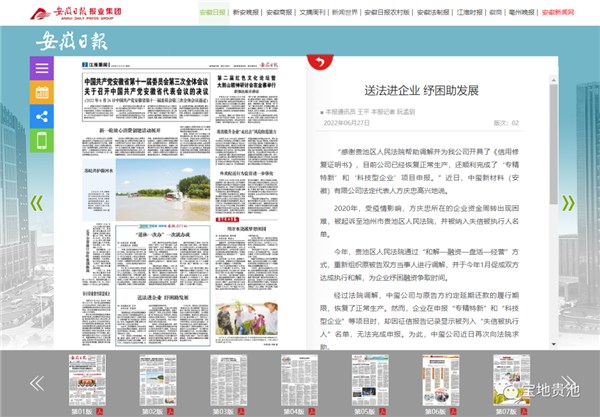
Task: Open the orange calendar date picker
Action: [42, 92]
